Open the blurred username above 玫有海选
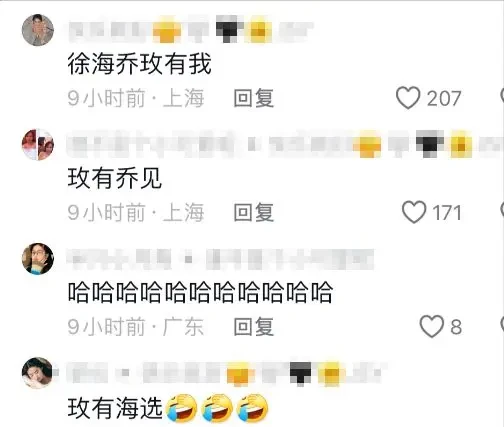504x427 pixels. coord(227,373)
